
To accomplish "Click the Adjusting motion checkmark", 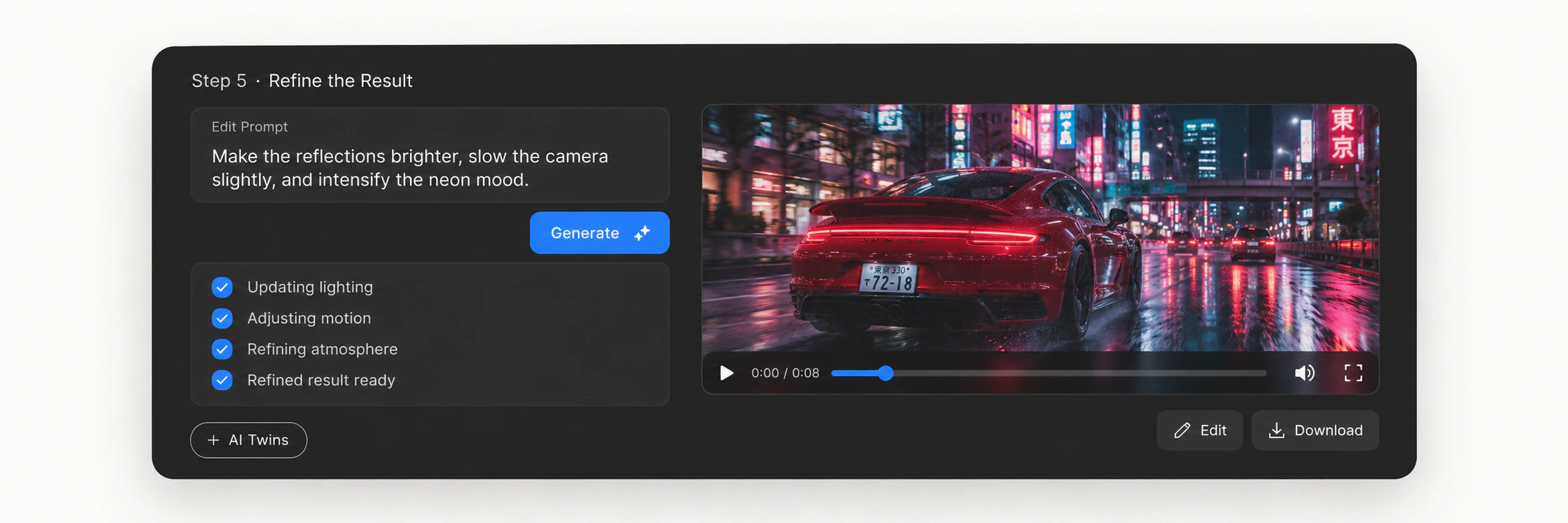I will (222, 318).
